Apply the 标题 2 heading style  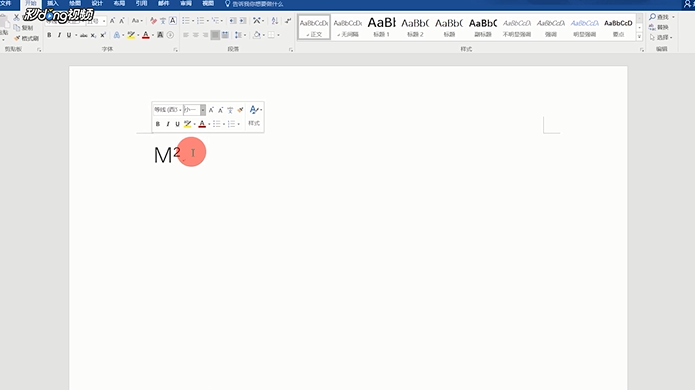pyautogui.click(x=415, y=27)
